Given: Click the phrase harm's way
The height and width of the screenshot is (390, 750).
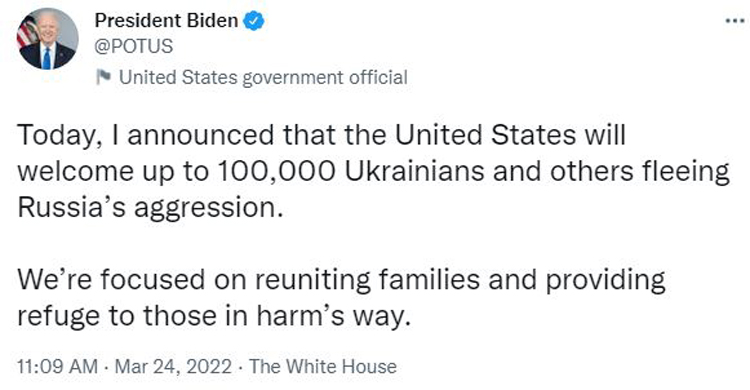Looking at the screenshot, I should 333,317.
